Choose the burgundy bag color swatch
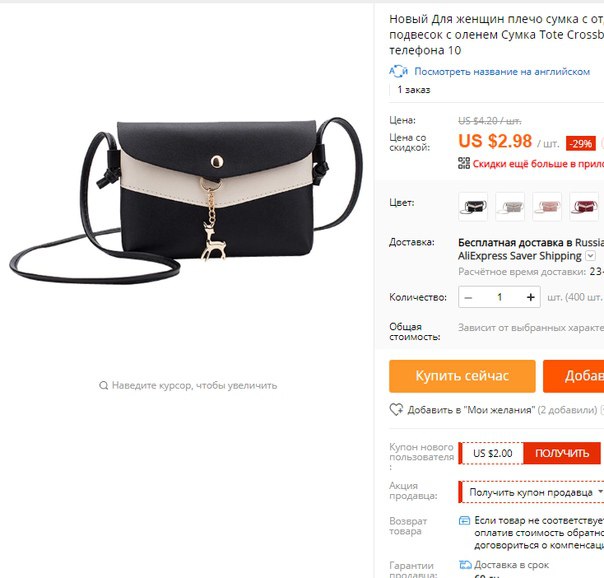The height and width of the screenshot is (578, 604). (584, 207)
